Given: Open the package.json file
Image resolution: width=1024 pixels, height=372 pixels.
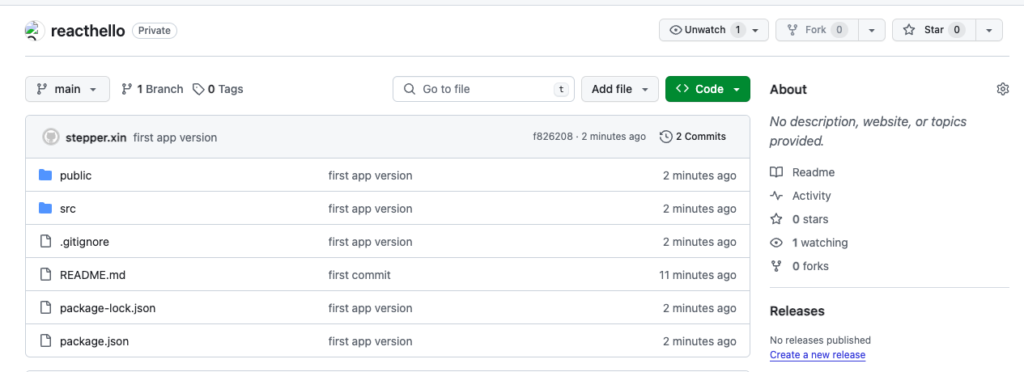Looking at the screenshot, I should pos(94,341).
